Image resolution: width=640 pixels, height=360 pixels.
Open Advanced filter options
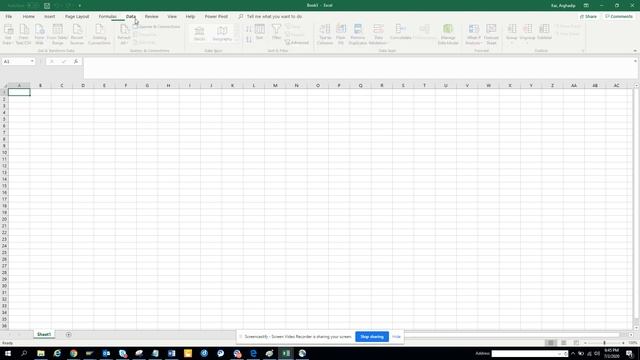tap(297, 42)
